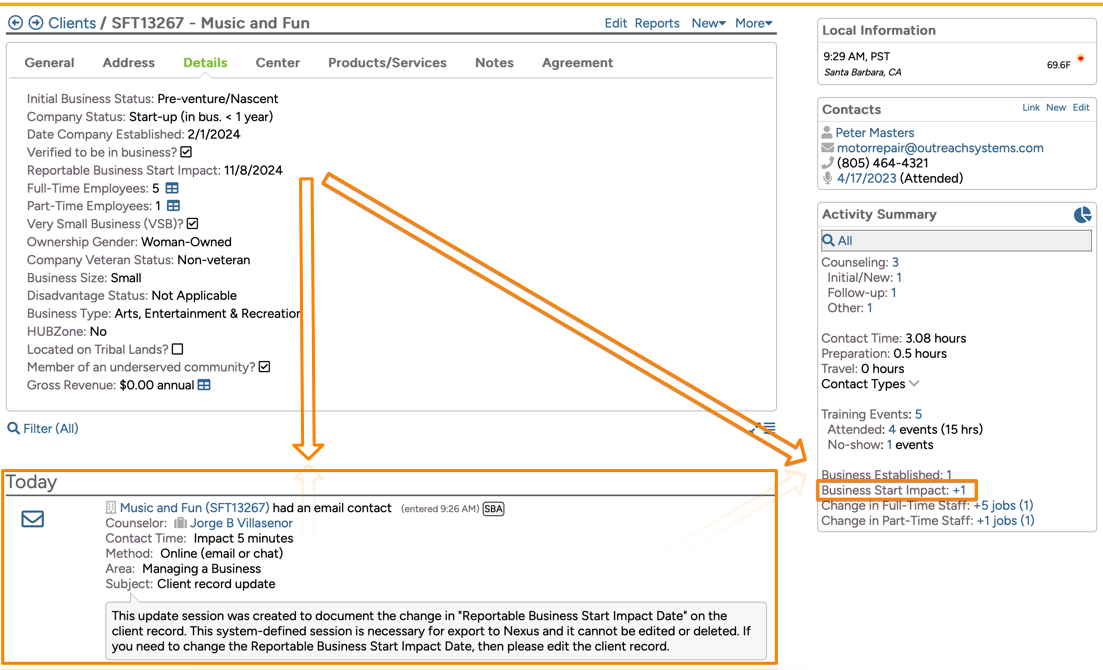
Task: Click the forward arrow navigation icon
Action: pos(36,23)
